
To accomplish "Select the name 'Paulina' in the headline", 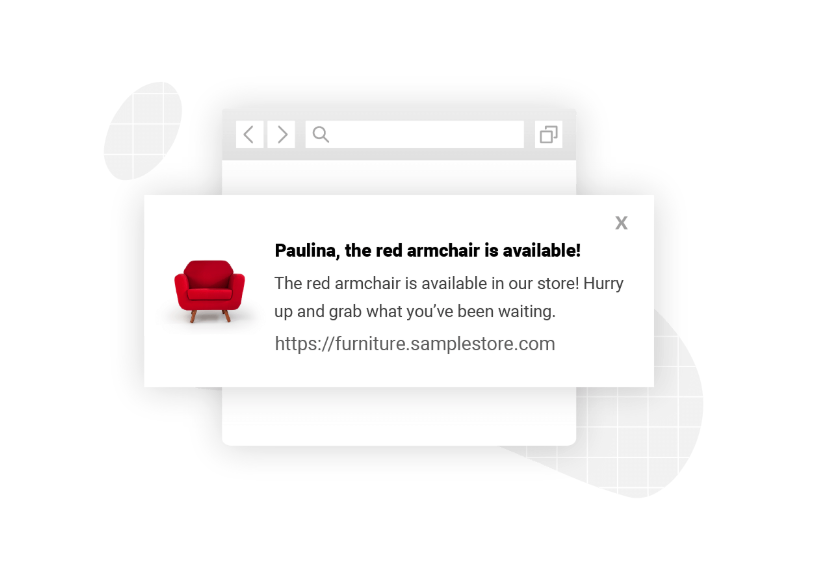I will 307,250.
